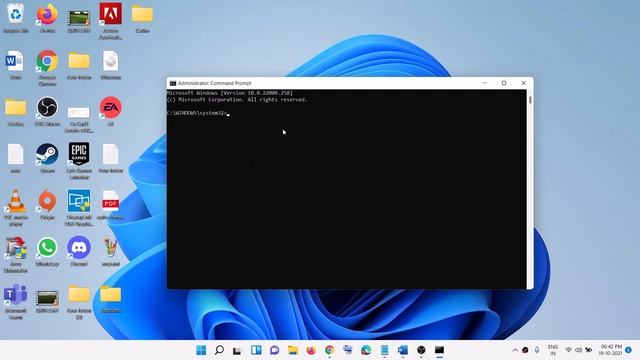This screenshot has height=360, width=640.
Task: Click the battery tray icon
Action: 589,350
